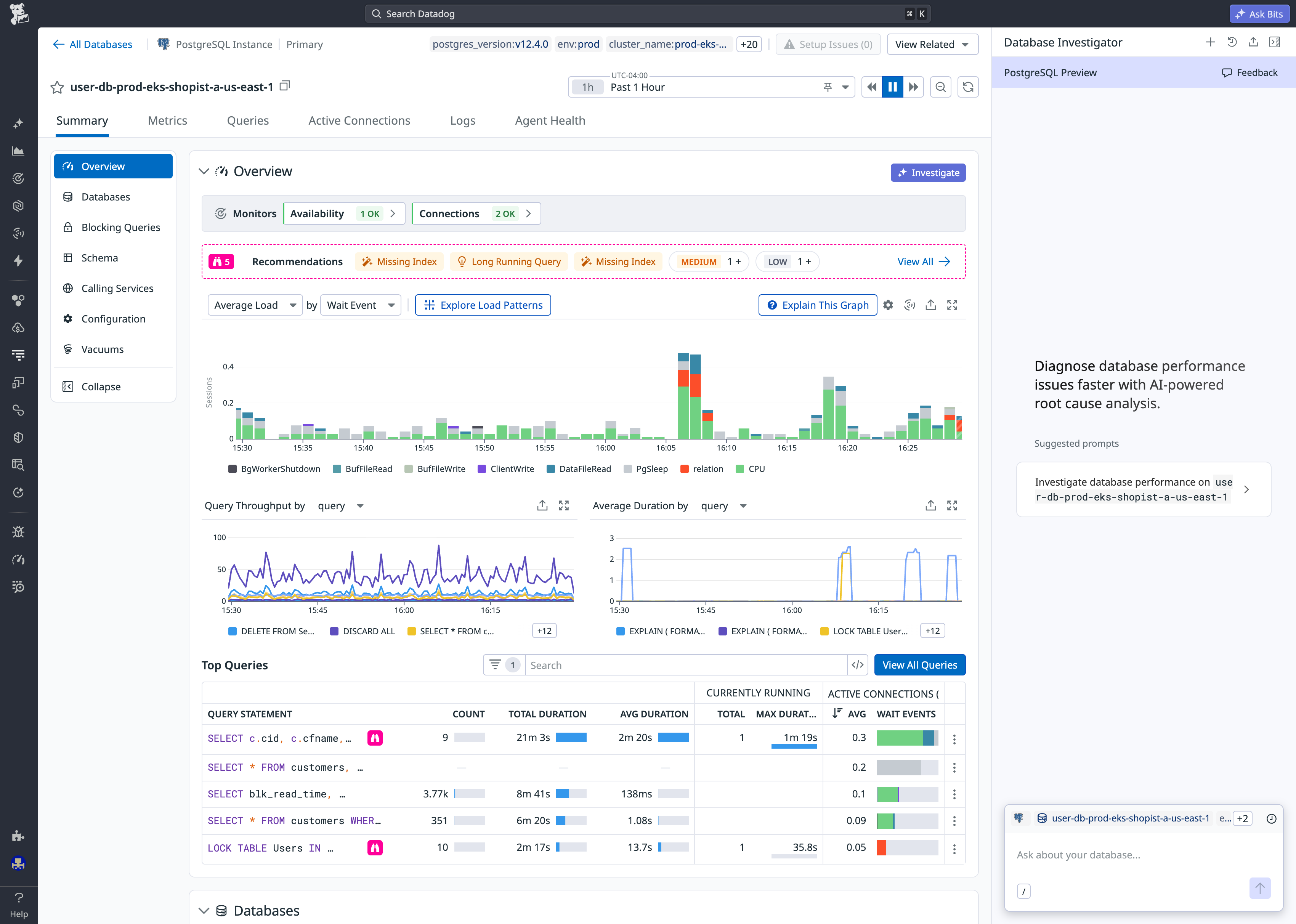The image size is (1296, 924).
Task: Export the Query Throughput graph
Action: click(x=542, y=505)
